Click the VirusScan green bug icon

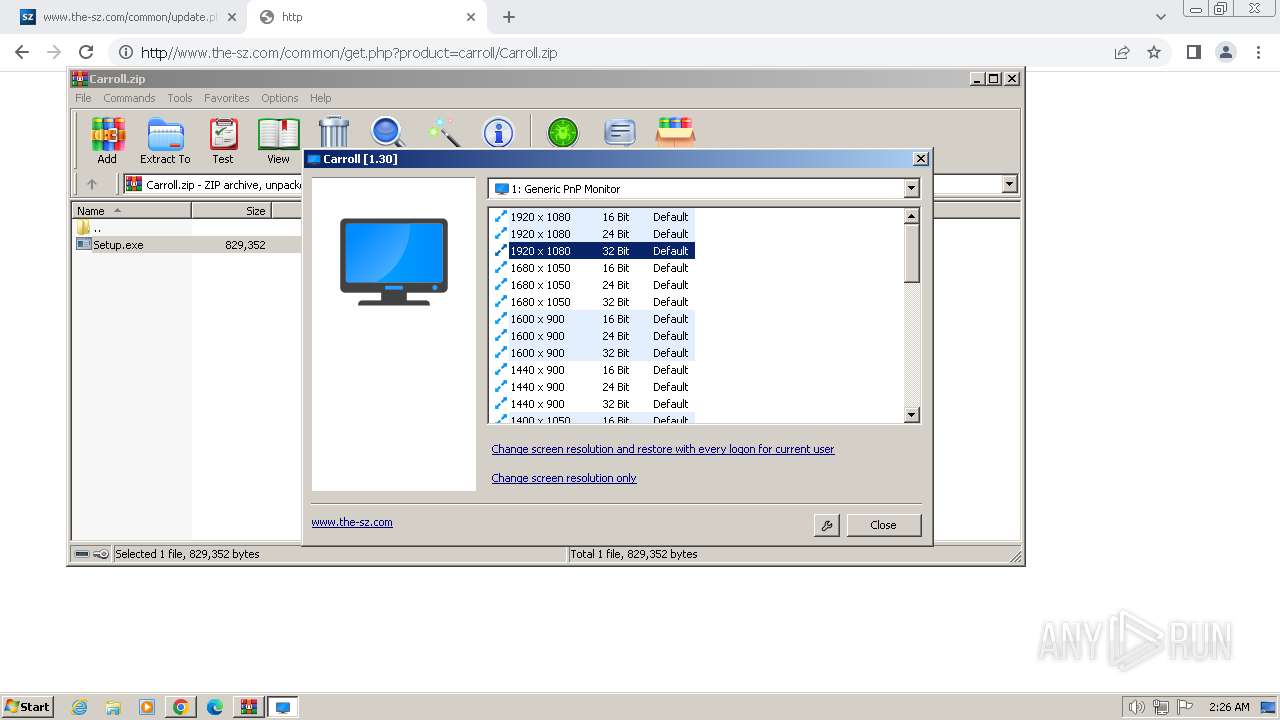tap(563, 132)
